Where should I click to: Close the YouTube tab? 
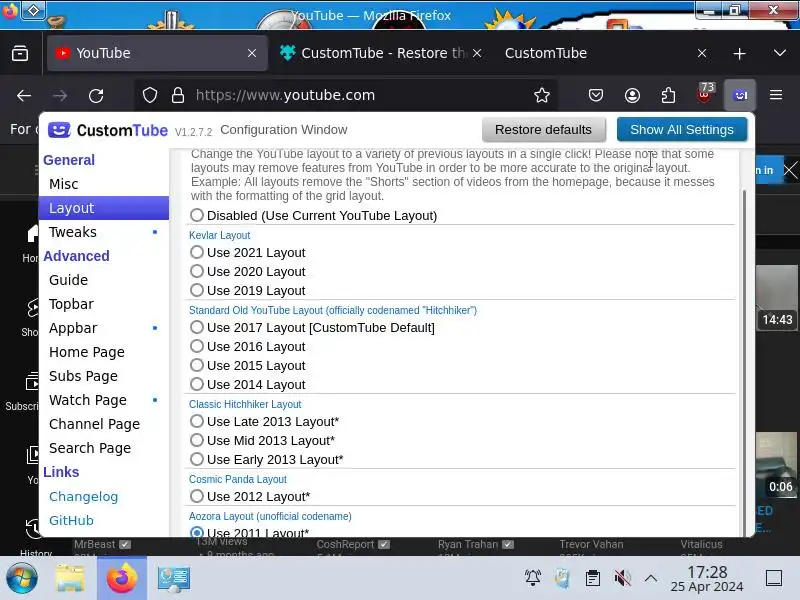click(x=252, y=53)
